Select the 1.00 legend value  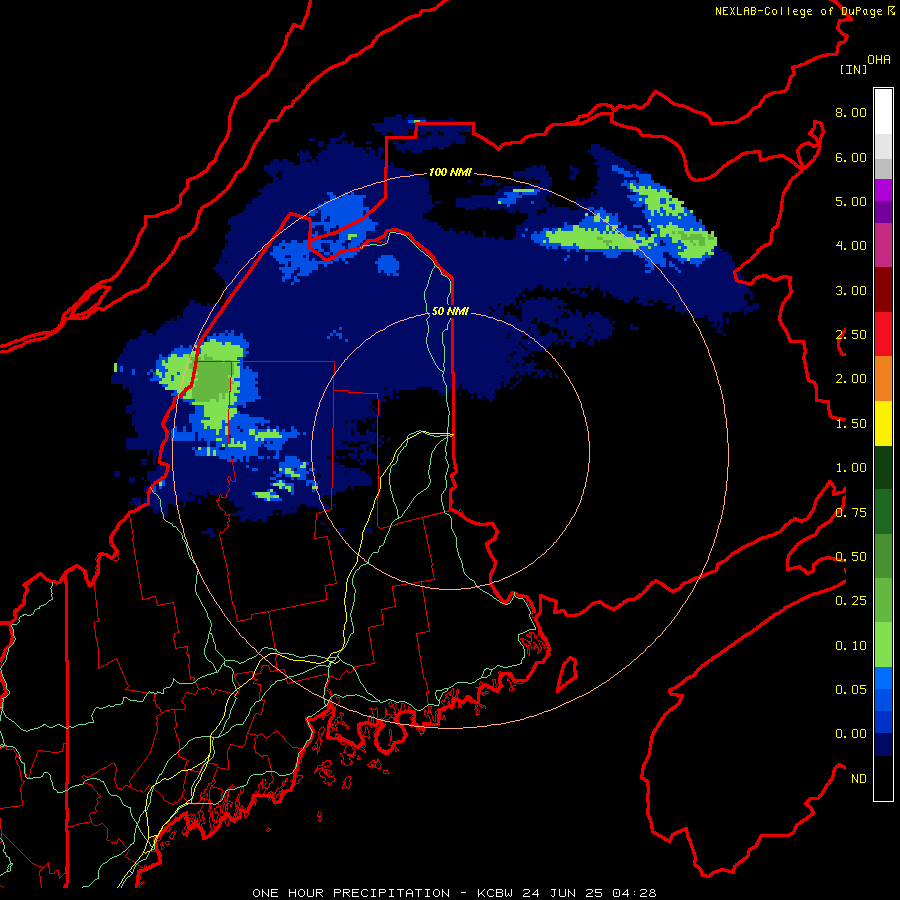tap(851, 468)
